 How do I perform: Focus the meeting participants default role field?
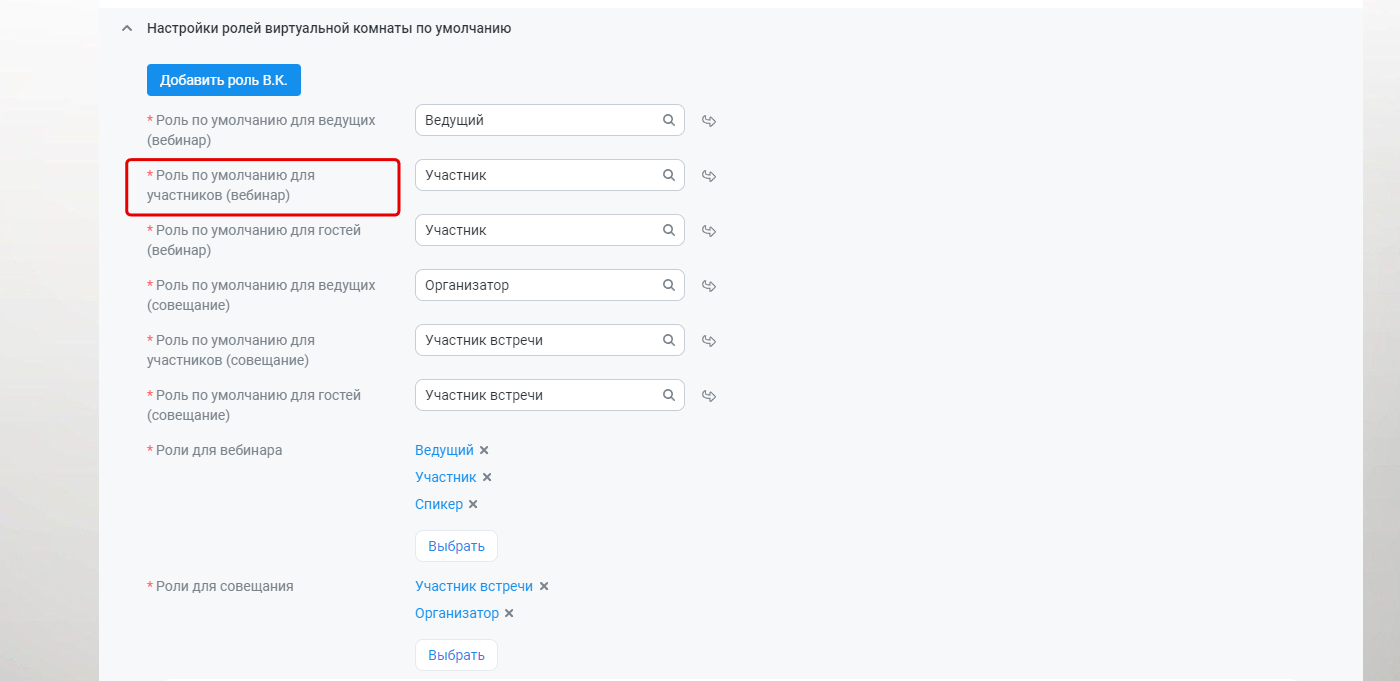click(x=550, y=340)
